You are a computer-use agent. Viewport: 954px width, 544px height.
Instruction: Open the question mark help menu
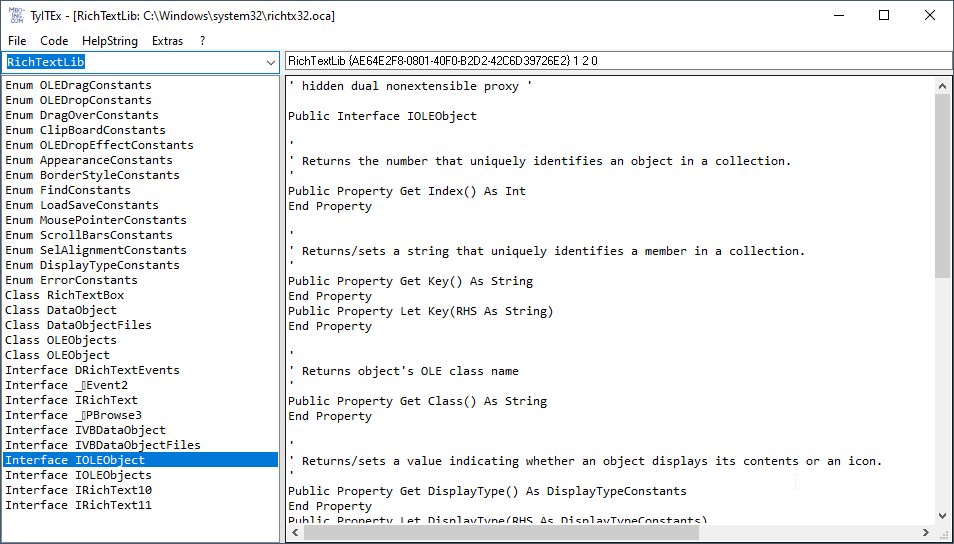pyautogui.click(x=202, y=41)
